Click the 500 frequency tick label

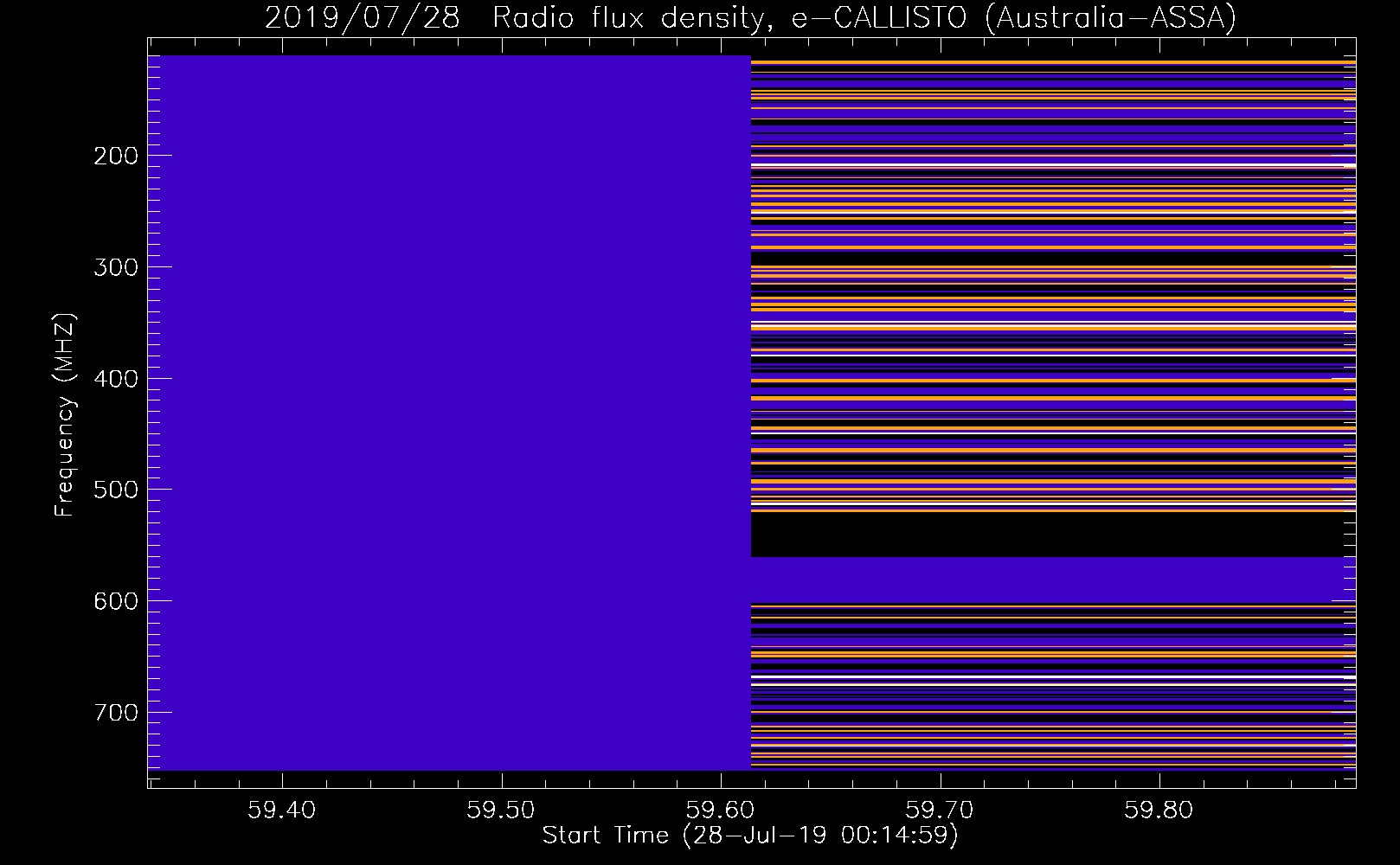[116, 490]
